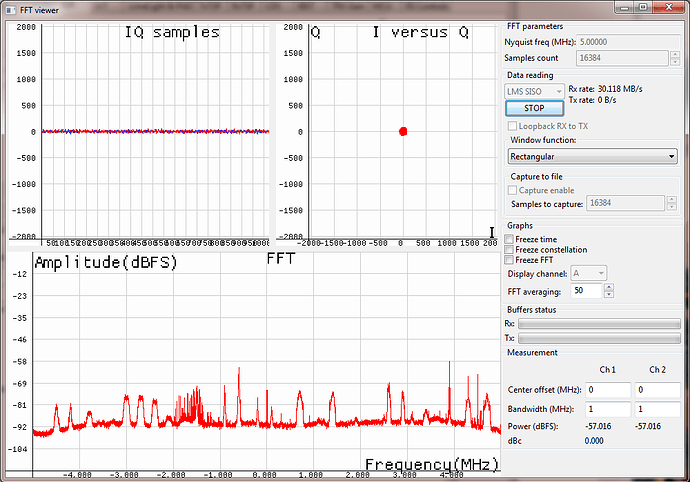Decrease FFT averaging with down arrow
This screenshot has width=690, height=482.
point(609,295)
